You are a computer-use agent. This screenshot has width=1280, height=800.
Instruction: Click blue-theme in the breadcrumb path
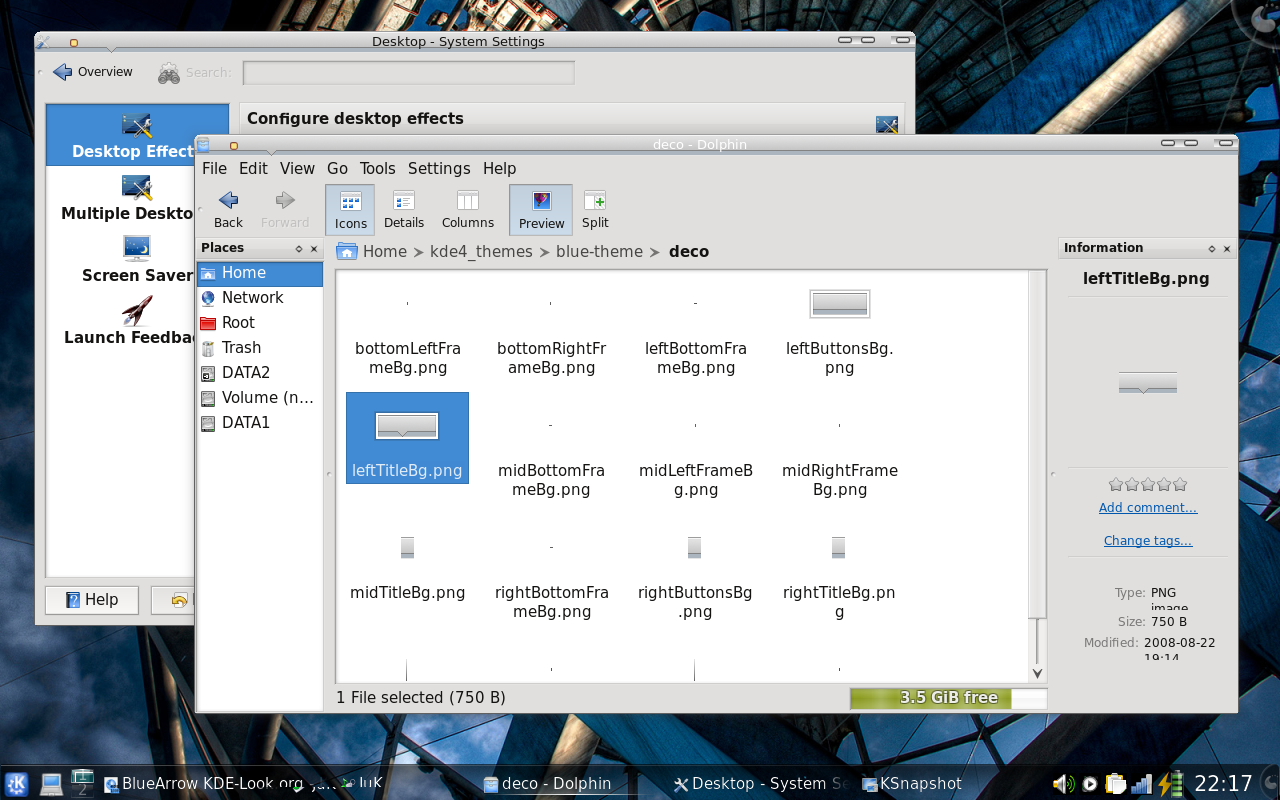(x=599, y=252)
